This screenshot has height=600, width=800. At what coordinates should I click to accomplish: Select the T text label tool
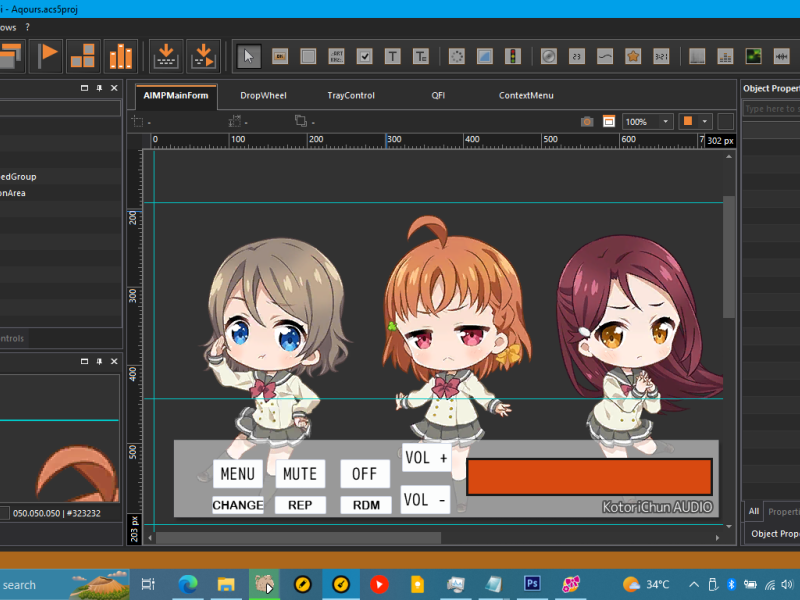pyautogui.click(x=392, y=56)
